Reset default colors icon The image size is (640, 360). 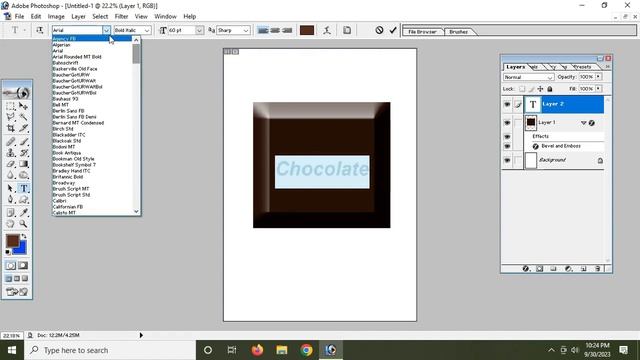(8, 252)
